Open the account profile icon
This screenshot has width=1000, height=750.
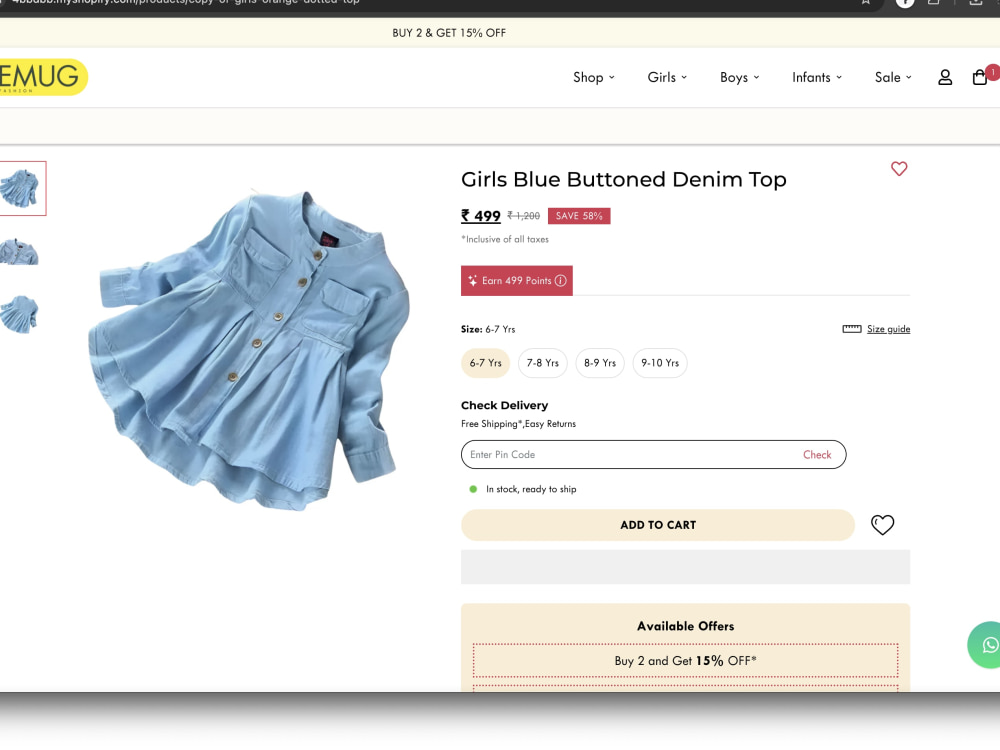tap(945, 77)
